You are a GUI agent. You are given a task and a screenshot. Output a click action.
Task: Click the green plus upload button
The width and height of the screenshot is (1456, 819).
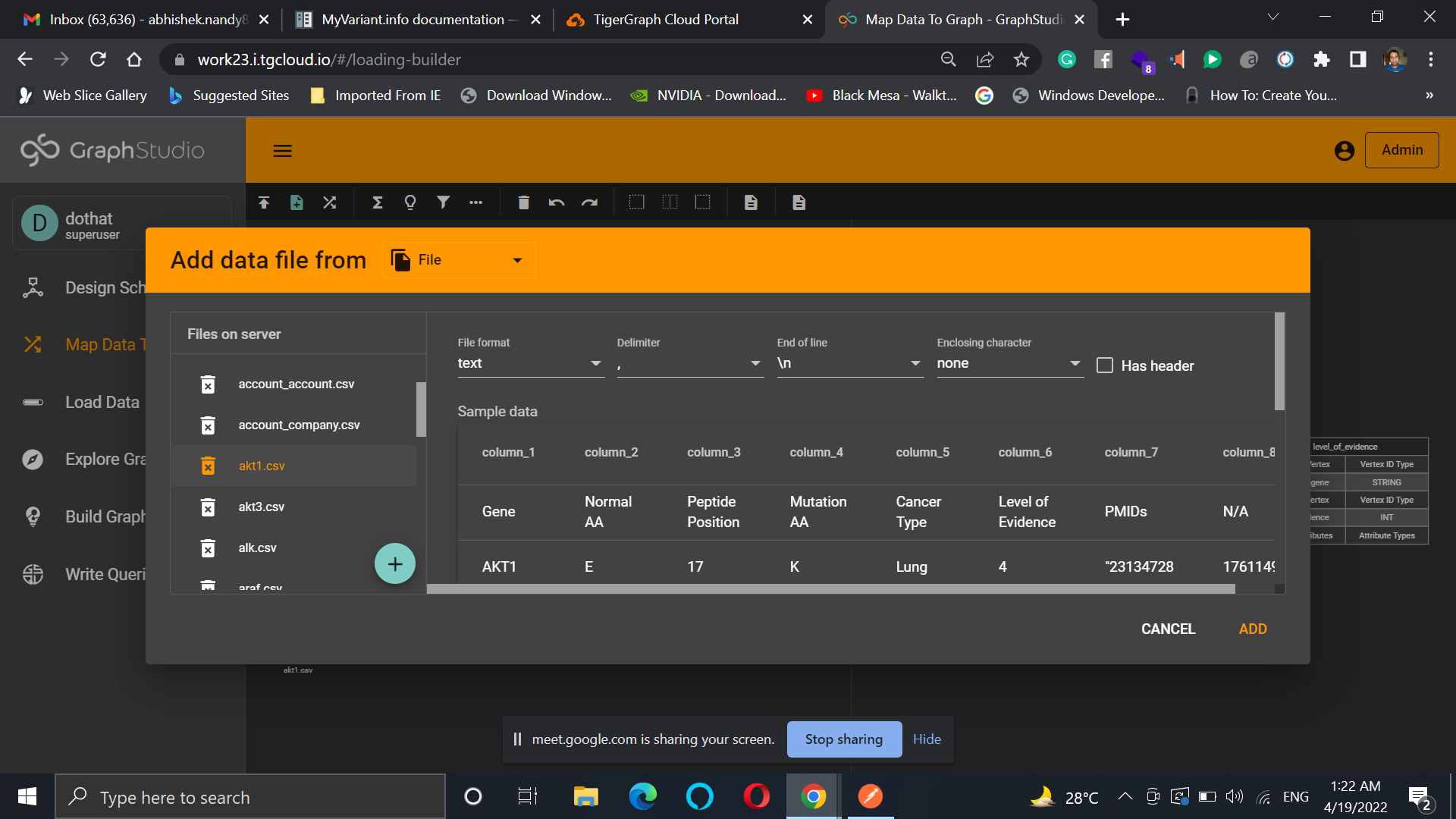[394, 563]
